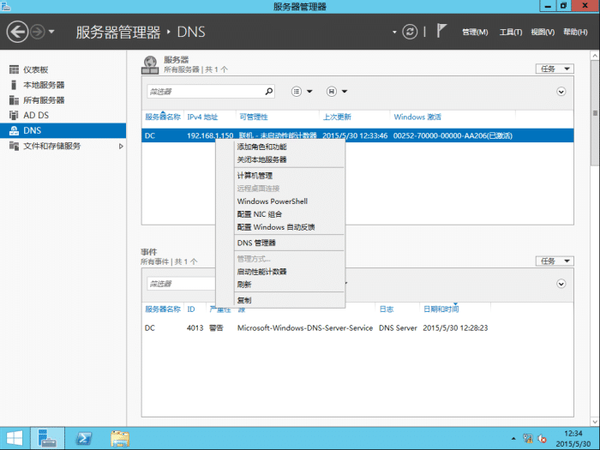
Task: Choose Windows PowerShell from context menu
Action: tap(272, 201)
